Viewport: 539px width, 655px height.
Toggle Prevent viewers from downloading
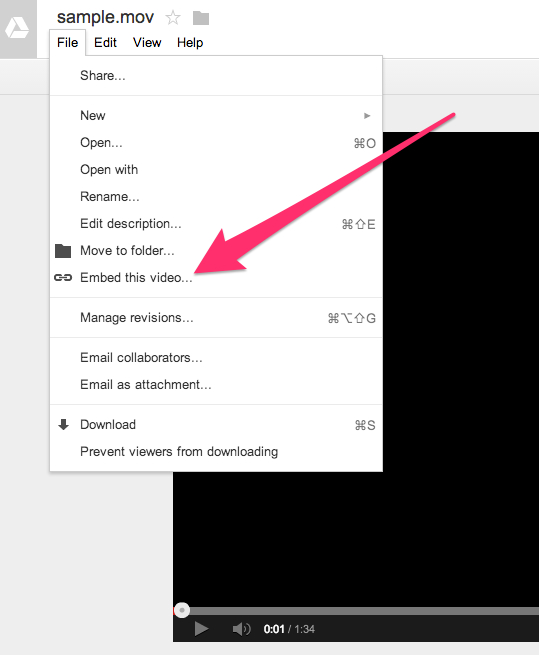[216, 452]
